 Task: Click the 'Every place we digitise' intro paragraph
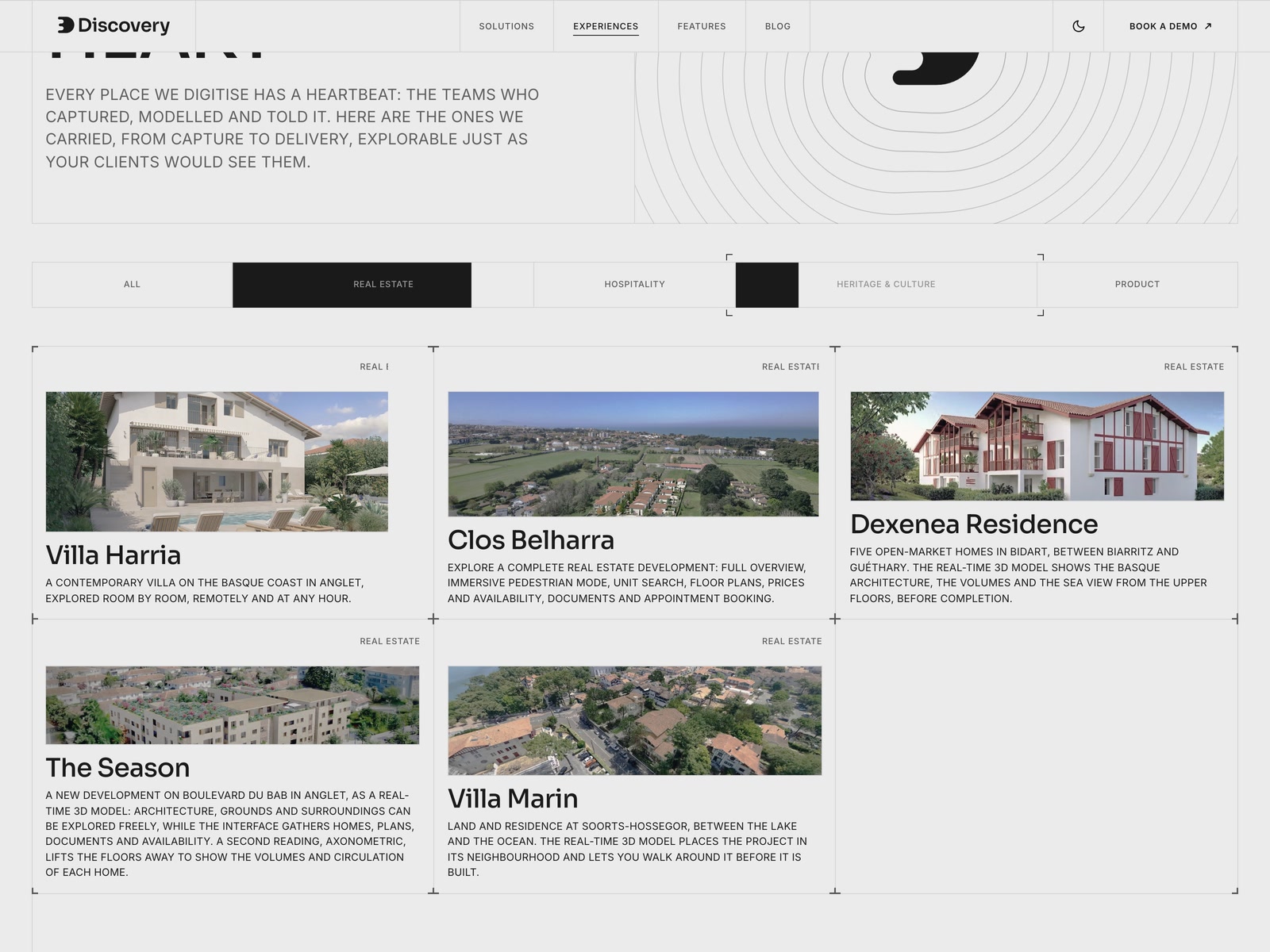tap(292, 128)
